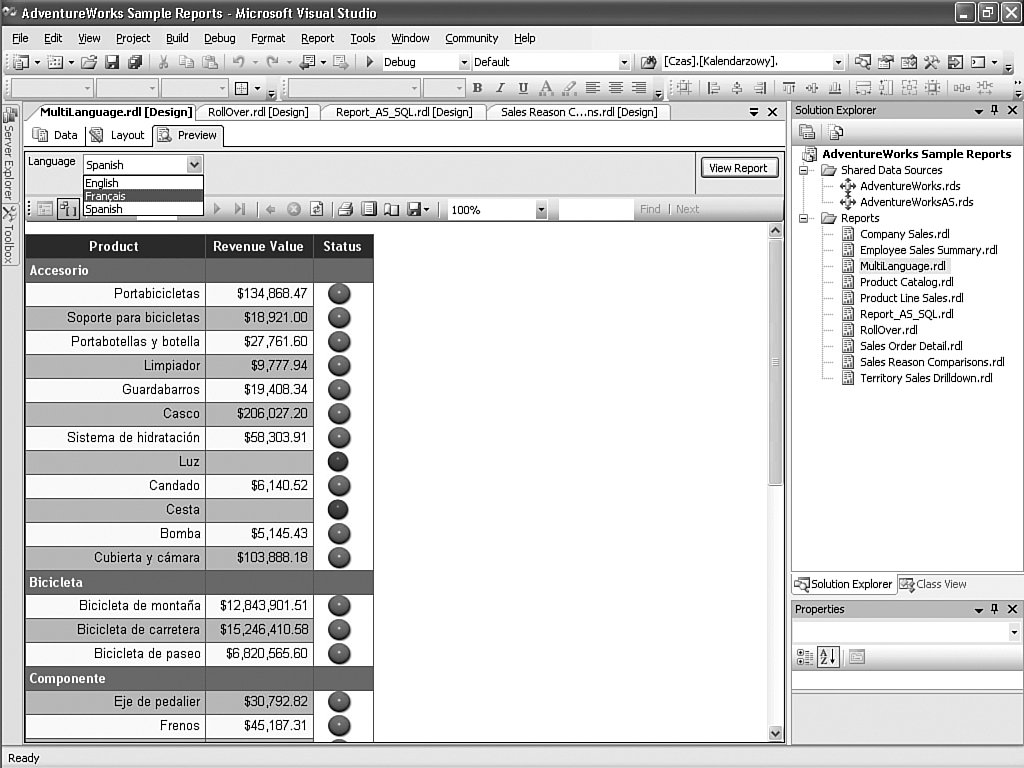Click the Stop Rendering icon in the report toolbar

[x=294, y=209]
